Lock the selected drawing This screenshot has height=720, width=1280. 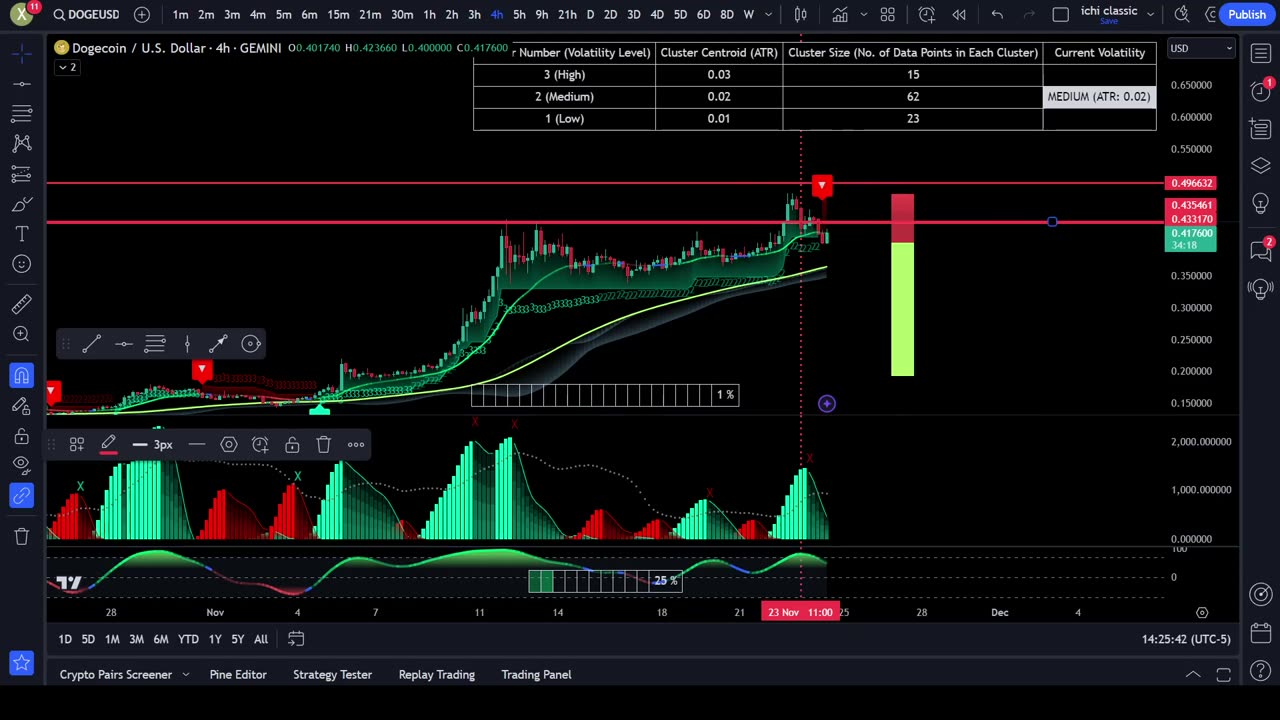click(x=292, y=444)
